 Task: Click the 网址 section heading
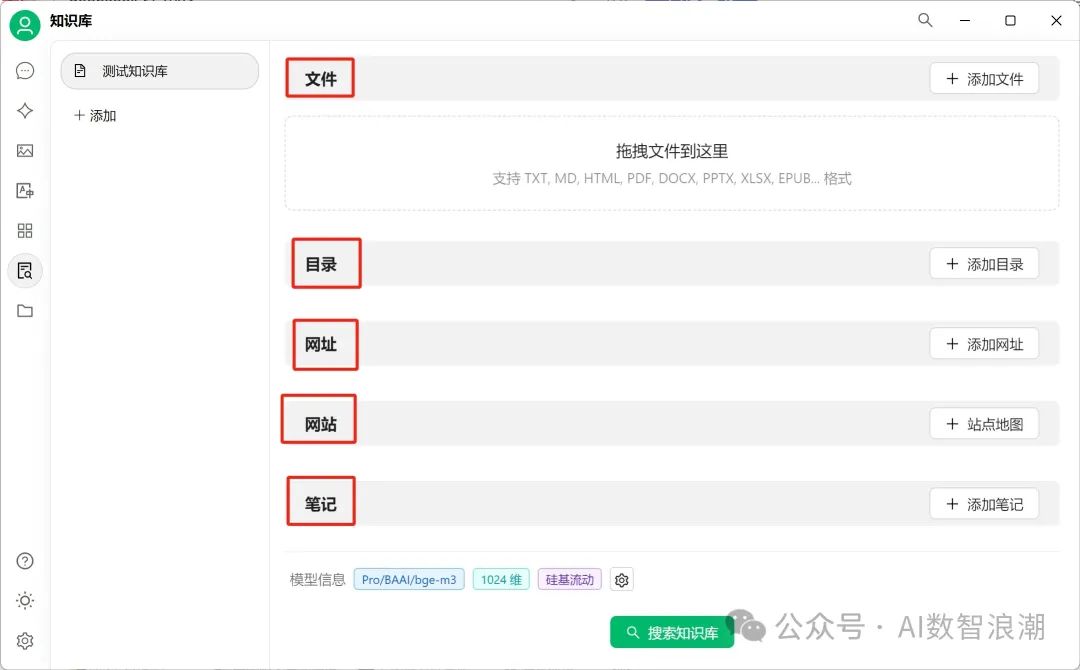(x=321, y=344)
